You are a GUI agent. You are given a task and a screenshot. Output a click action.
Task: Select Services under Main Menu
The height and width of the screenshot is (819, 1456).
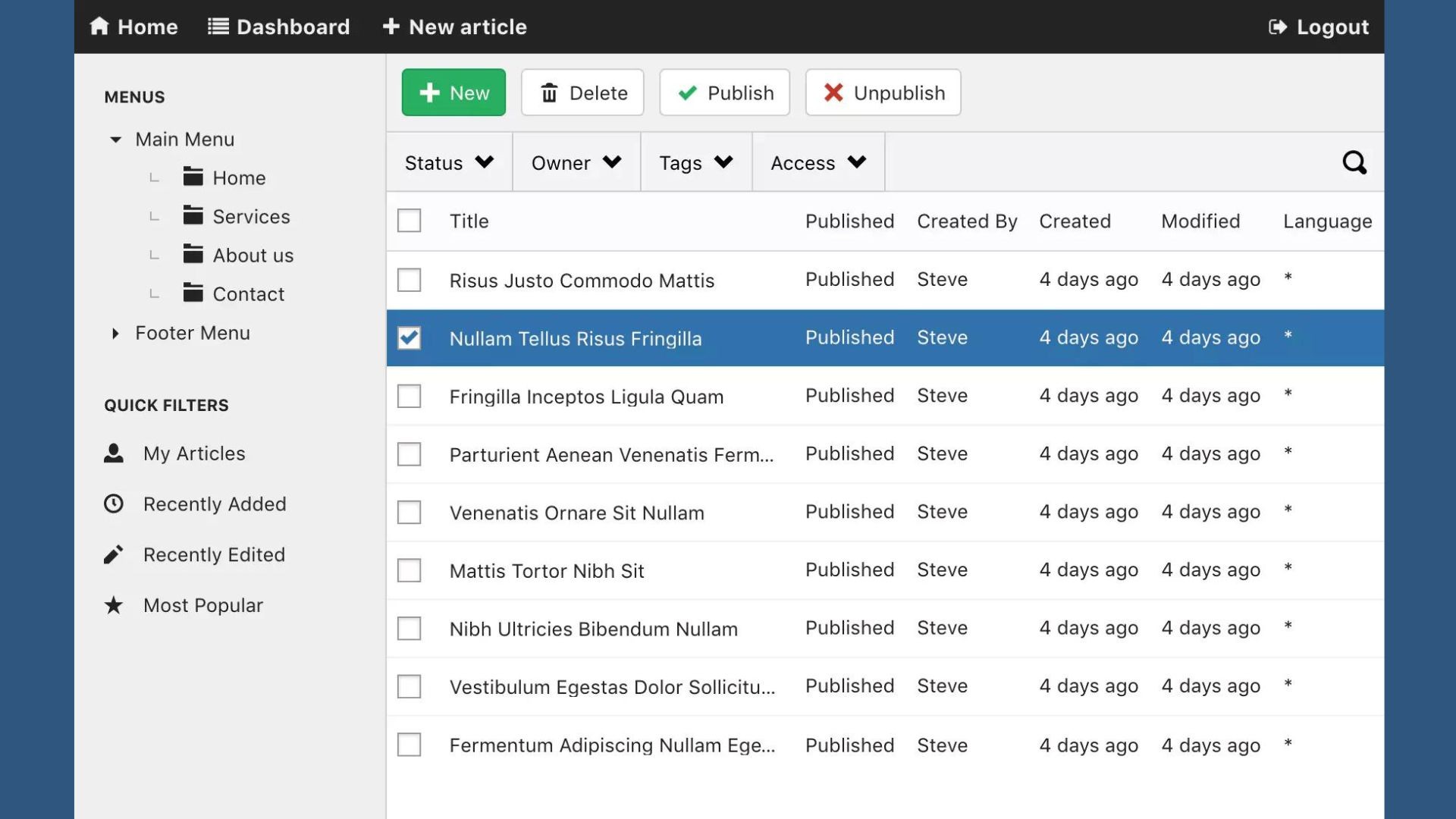click(251, 216)
